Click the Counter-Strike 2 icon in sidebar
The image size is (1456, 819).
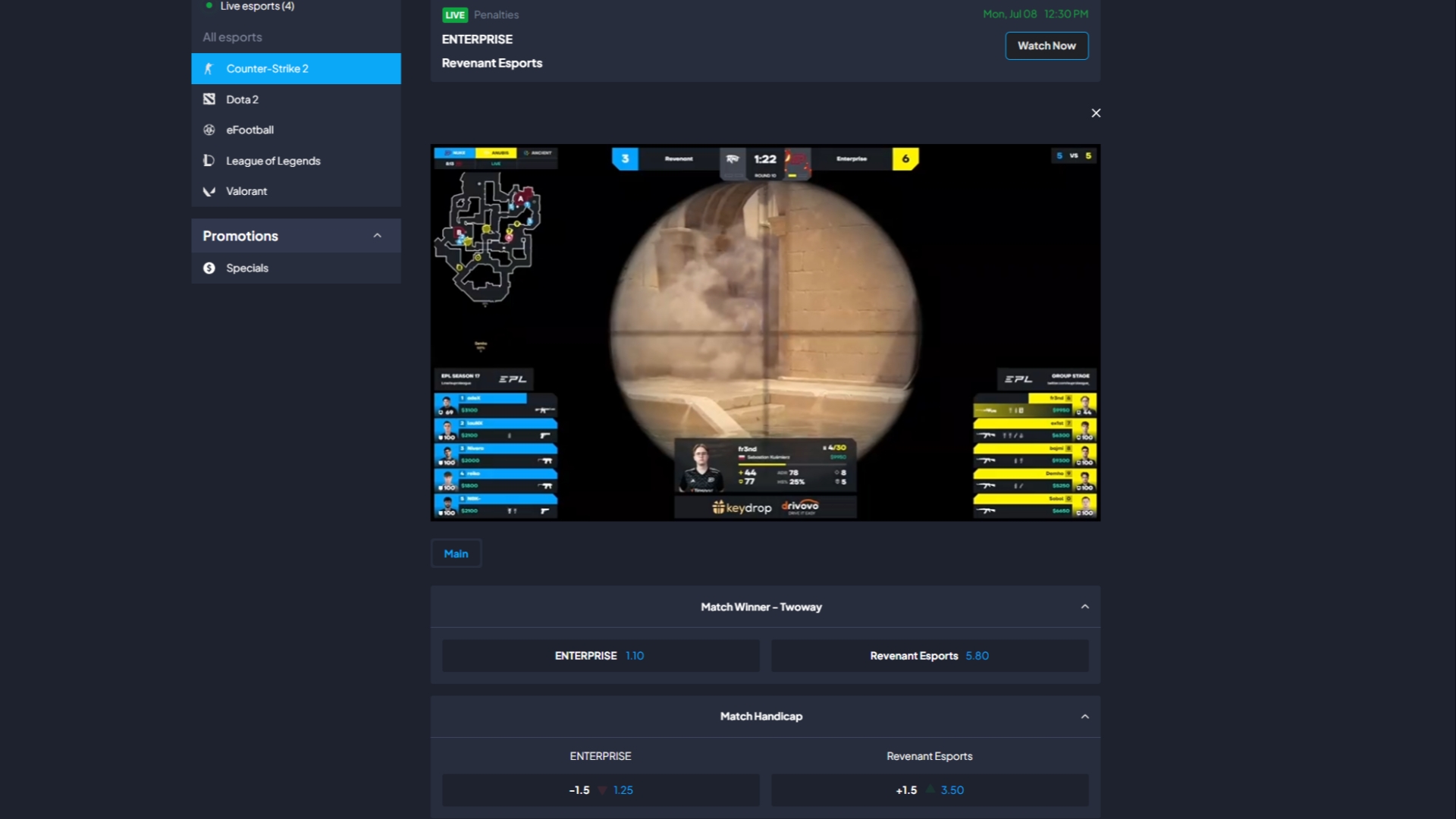209,68
